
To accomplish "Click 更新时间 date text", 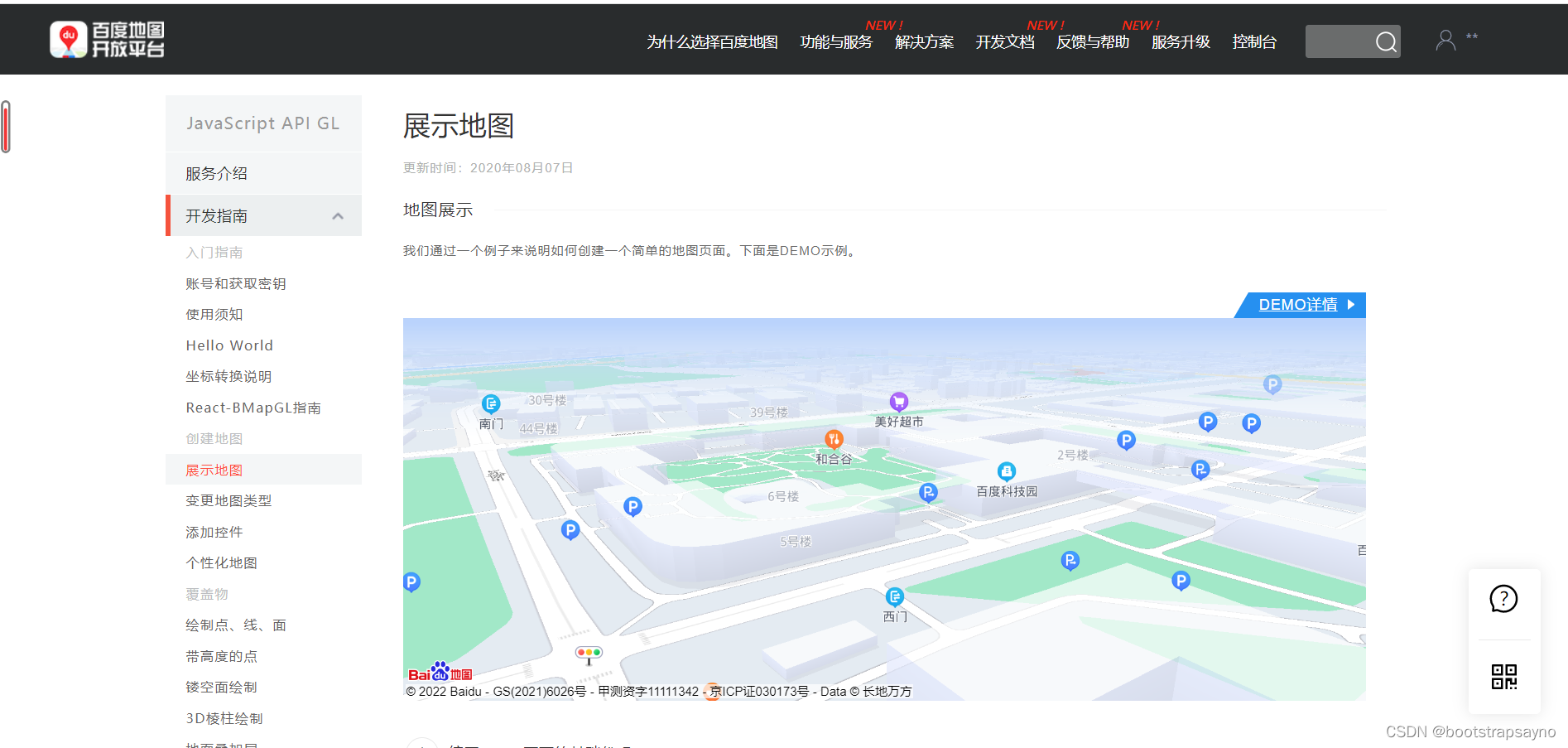I will 488,167.
